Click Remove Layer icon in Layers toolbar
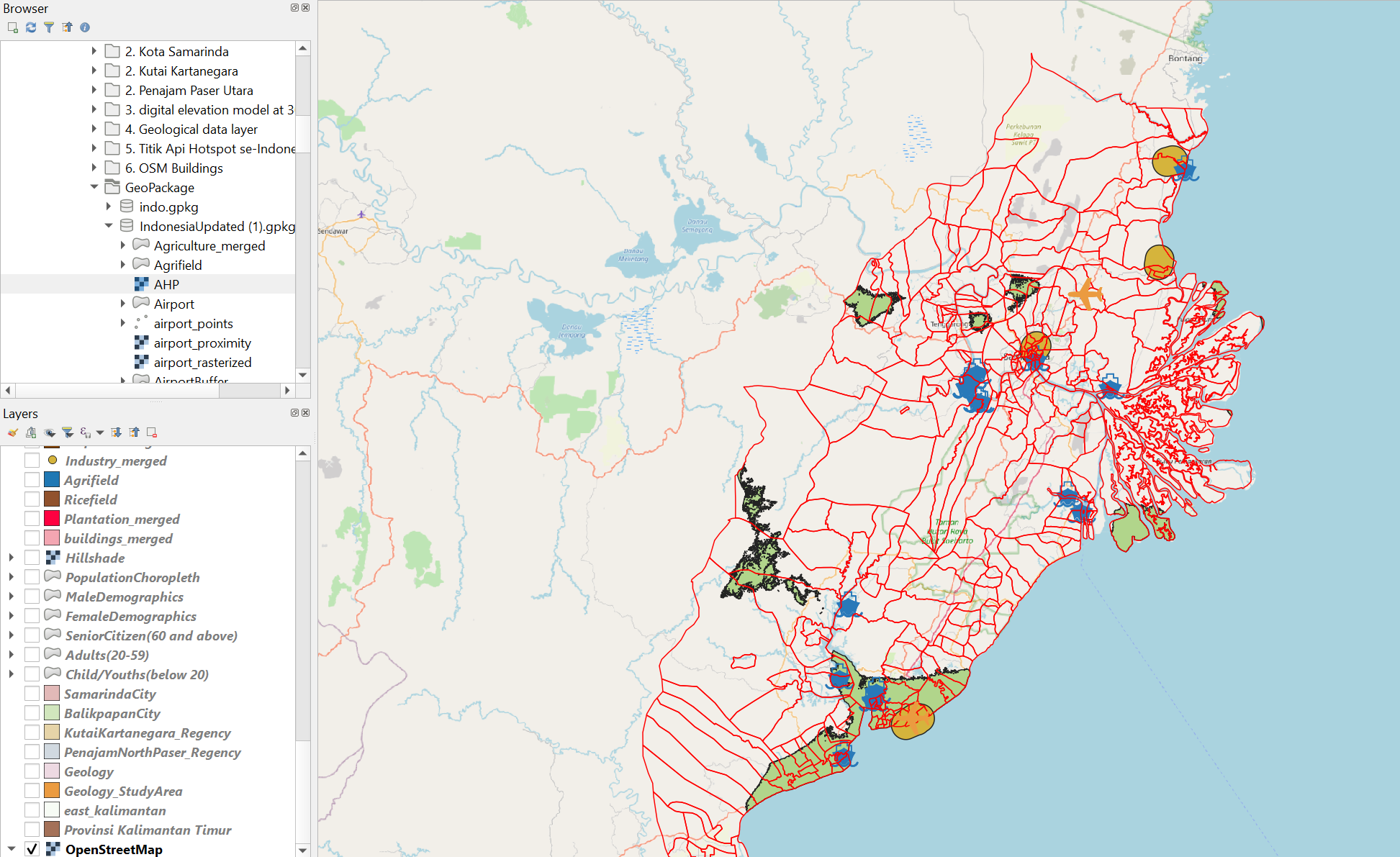Image resolution: width=1400 pixels, height=857 pixels. [x=152, y=432]
